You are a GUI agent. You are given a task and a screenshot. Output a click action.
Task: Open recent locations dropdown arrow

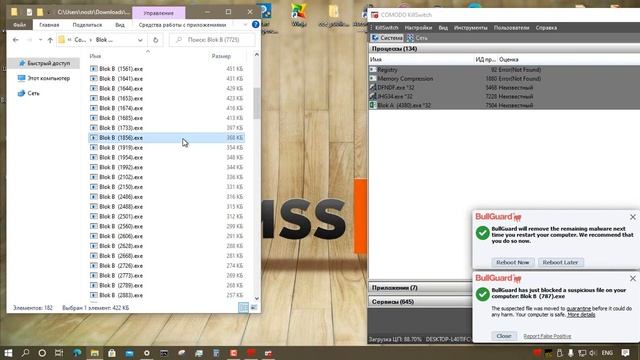(40, 40)
